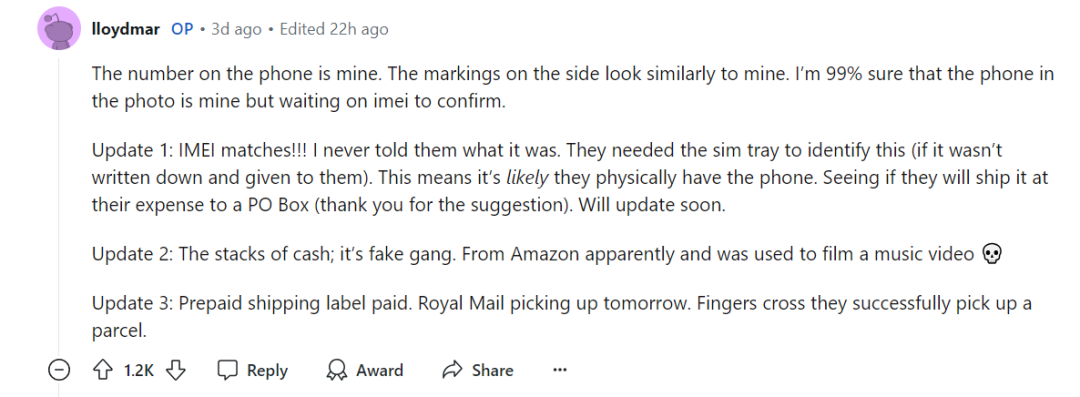Downvote the lloydmar comment
Image resolution: width=1080 pixels, height=397 pixels.
coord(177,370)
